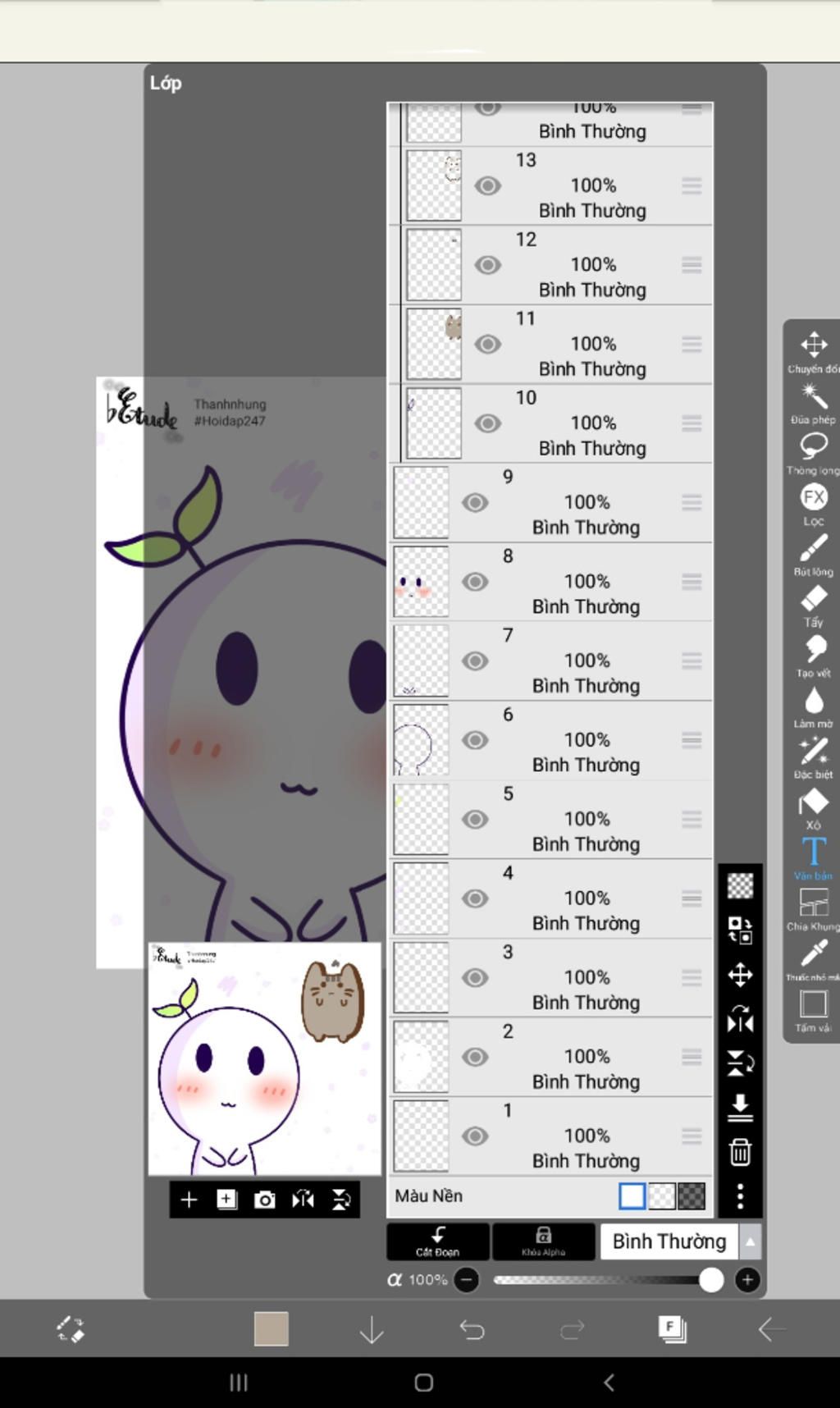Click the Khóa Alpha lock button
The width and height of the screenshot is (840, 1408).
click(x=543, y=1241)
